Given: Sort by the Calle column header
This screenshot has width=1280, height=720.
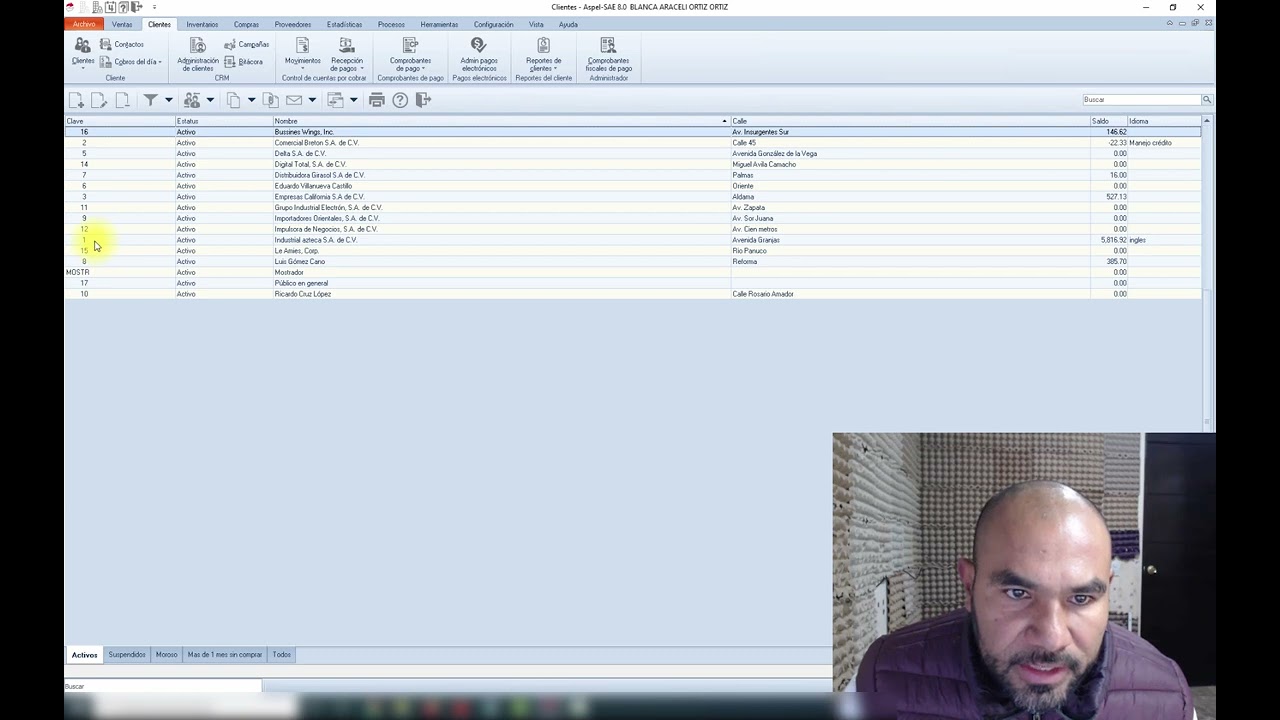Looking at the screenshot, I should [910, 121].
